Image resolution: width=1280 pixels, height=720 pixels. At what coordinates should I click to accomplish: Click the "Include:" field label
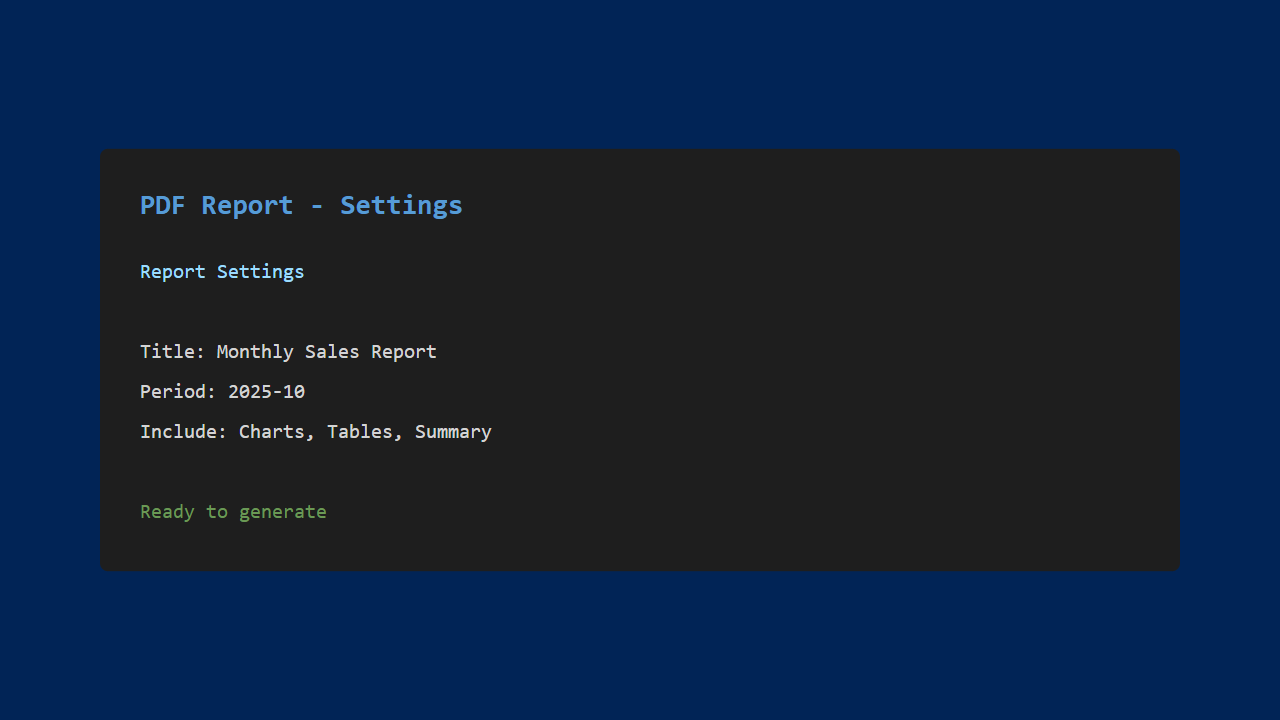184,432
